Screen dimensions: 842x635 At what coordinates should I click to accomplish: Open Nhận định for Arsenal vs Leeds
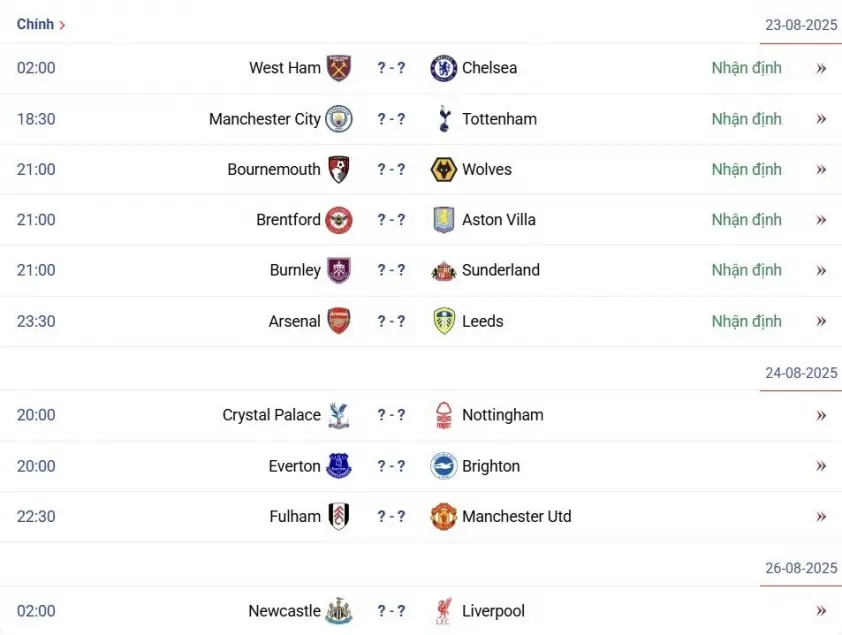(x=746, y=321)
